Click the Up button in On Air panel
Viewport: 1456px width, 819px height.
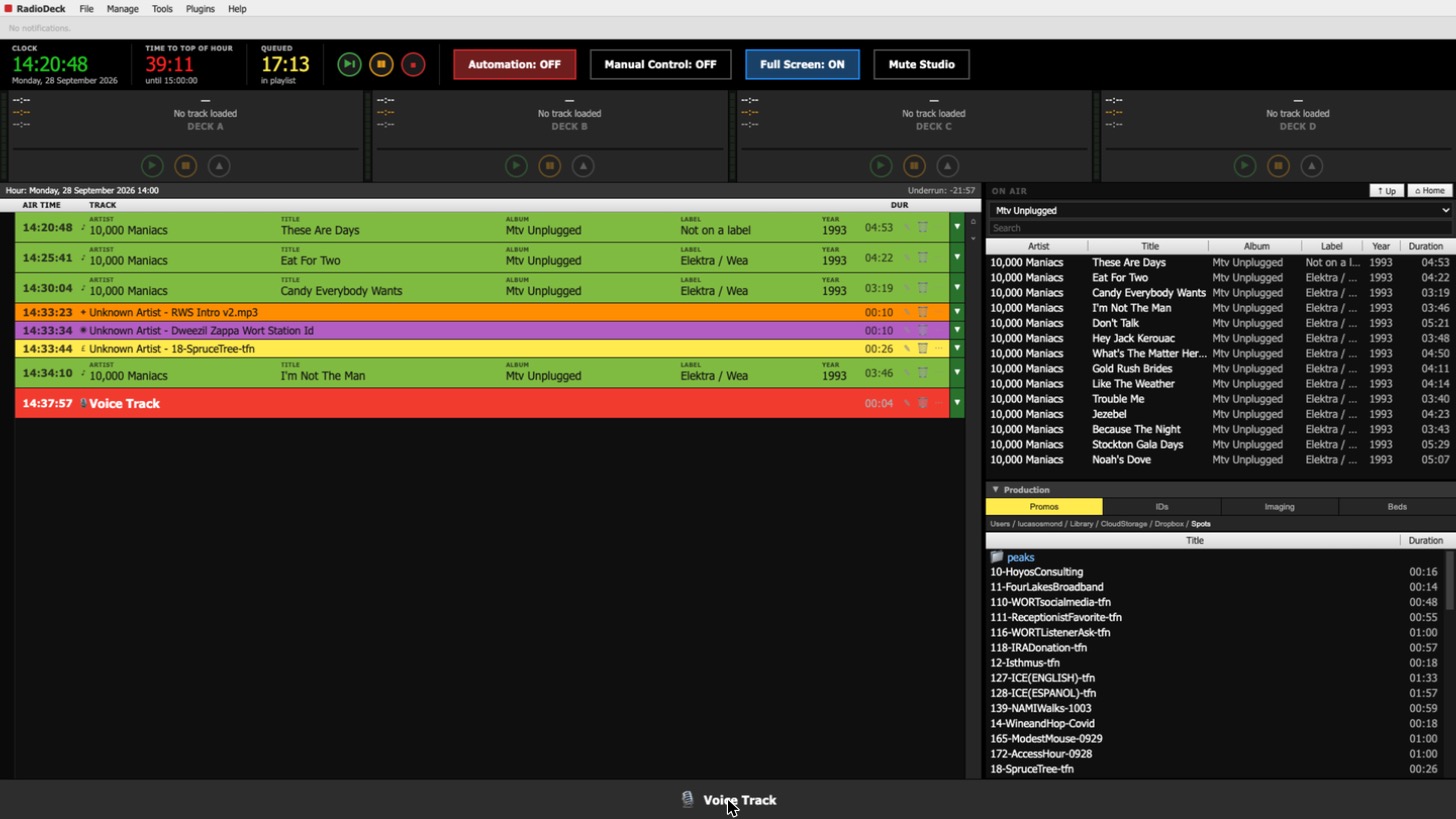(x=1387, y=191)
